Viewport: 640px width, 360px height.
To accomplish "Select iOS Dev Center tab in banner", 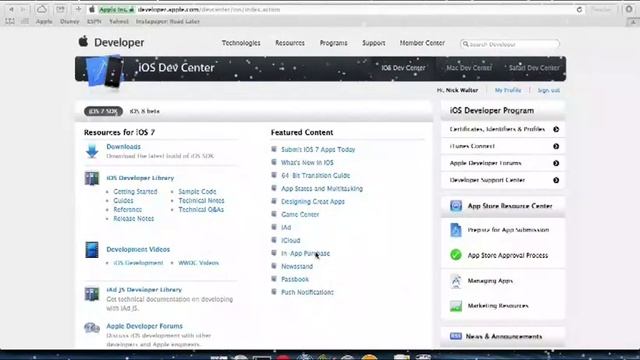I will (x=403, y=68).
